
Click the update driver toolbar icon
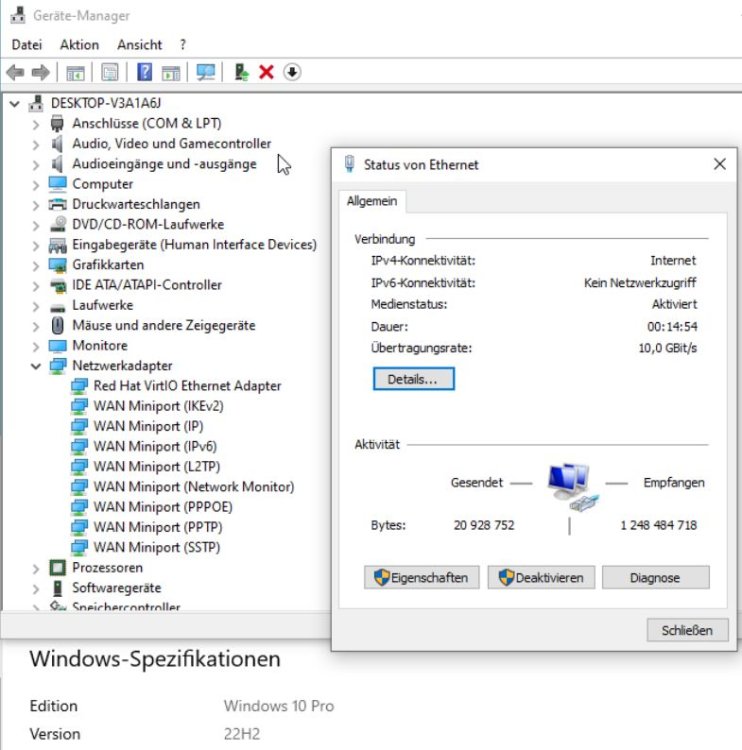point(242,73)
